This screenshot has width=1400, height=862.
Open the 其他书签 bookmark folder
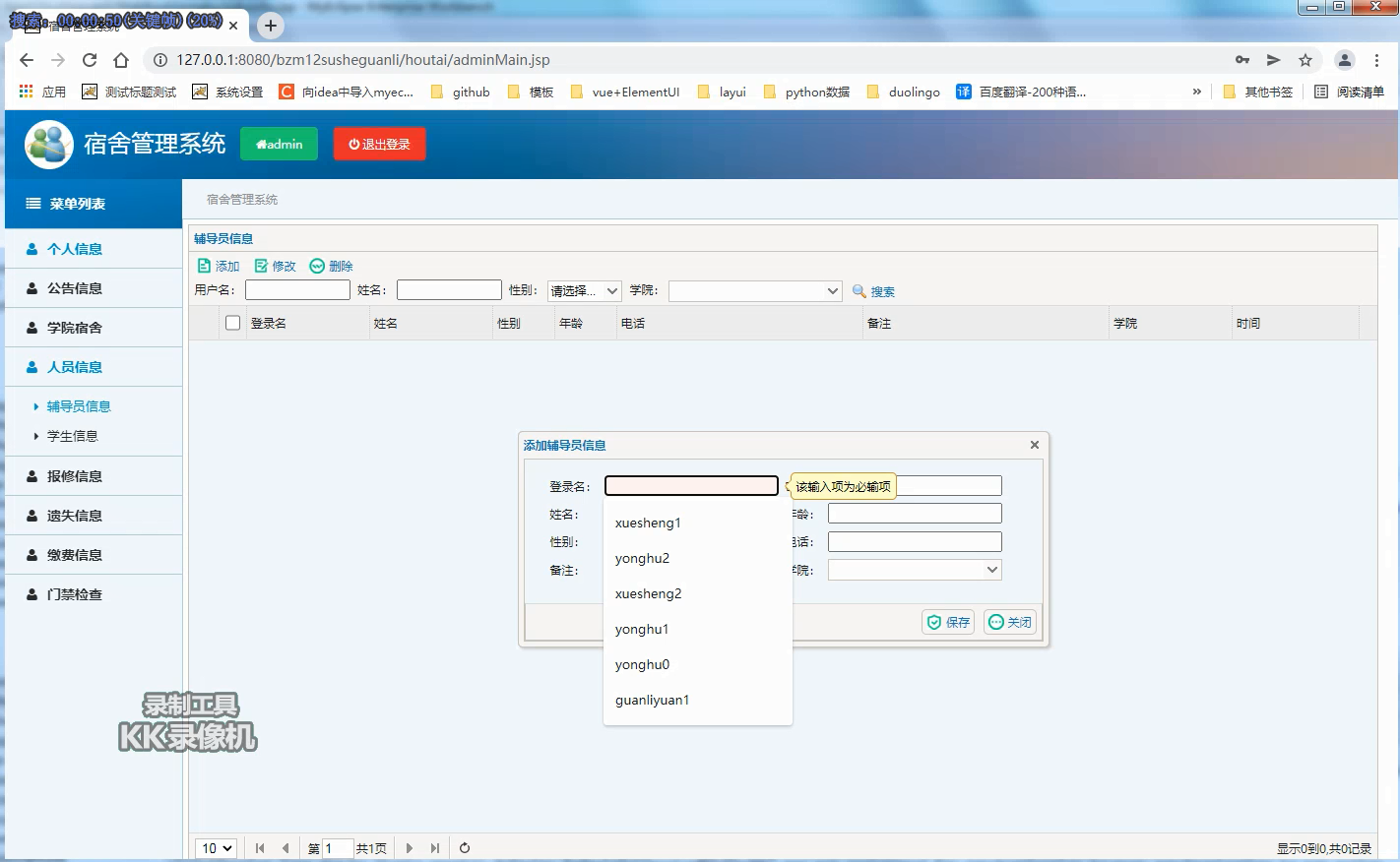point(1258,92)
